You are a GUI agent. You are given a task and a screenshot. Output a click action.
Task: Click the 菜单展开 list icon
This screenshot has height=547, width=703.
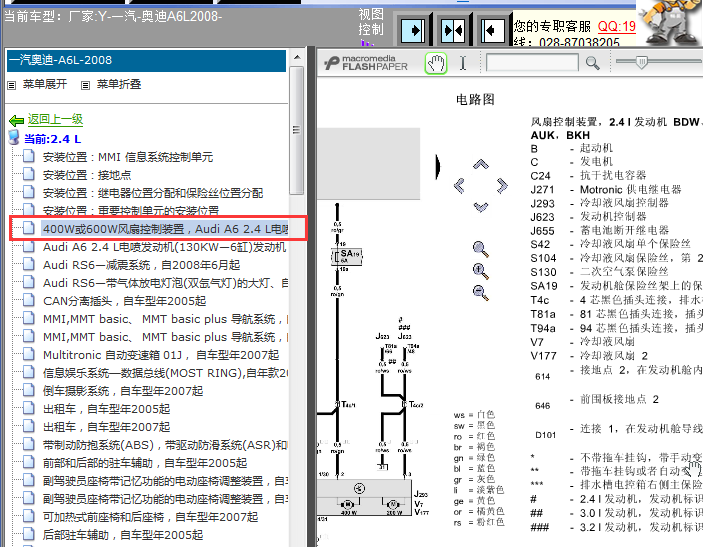coord(12,85)
